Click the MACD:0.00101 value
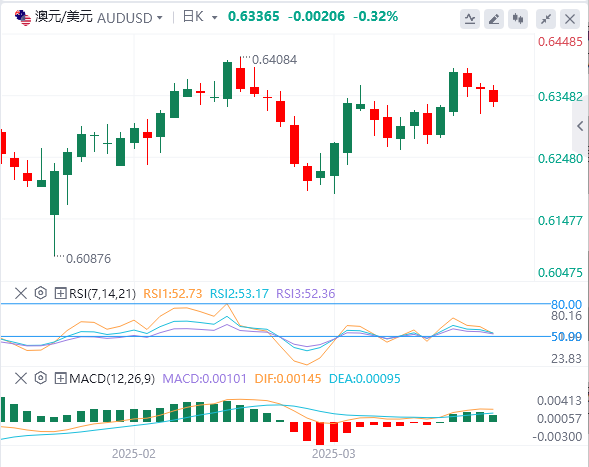 coord(204,378)
